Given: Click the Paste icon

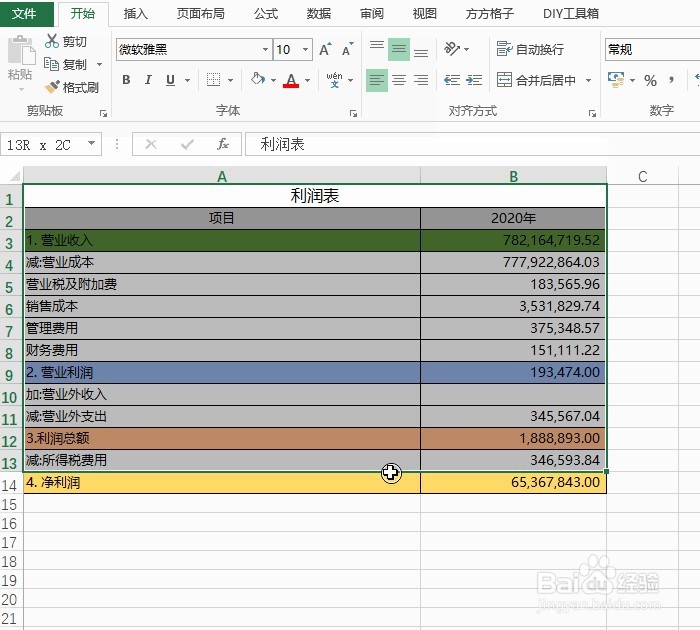Looking at the screenshot, I should pyautogui.click(x=21, y=50).
